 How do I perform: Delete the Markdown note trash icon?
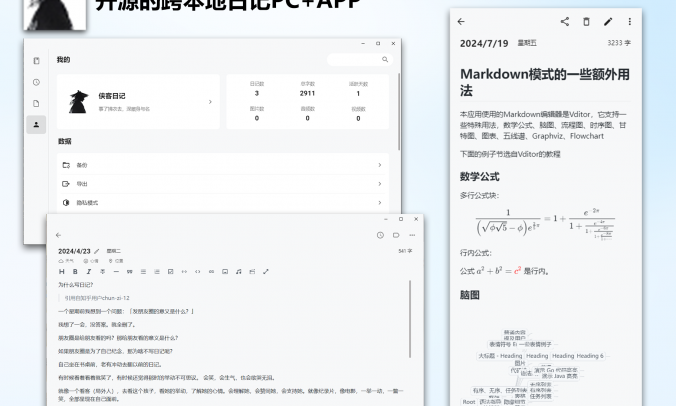click(586, 22)
